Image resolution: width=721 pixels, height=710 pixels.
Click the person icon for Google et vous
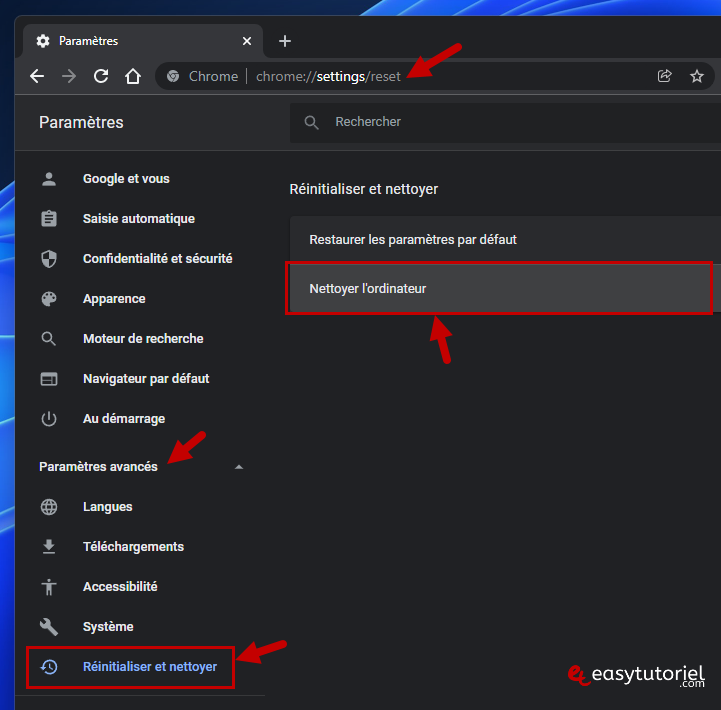tap(49, 179)
